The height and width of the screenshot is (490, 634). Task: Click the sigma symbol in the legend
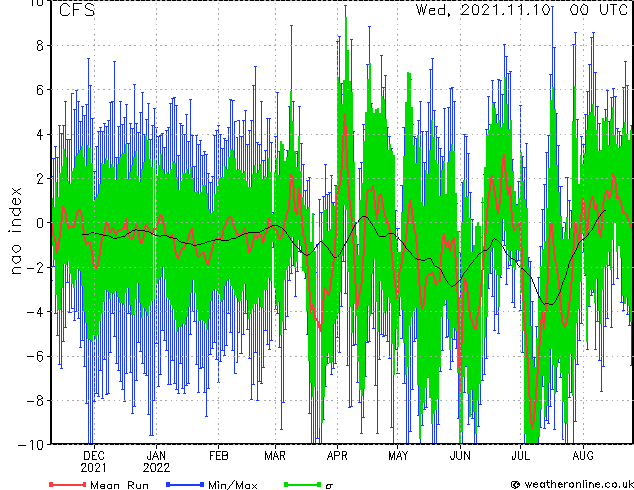pyautogui.click(x=329, y=486)
